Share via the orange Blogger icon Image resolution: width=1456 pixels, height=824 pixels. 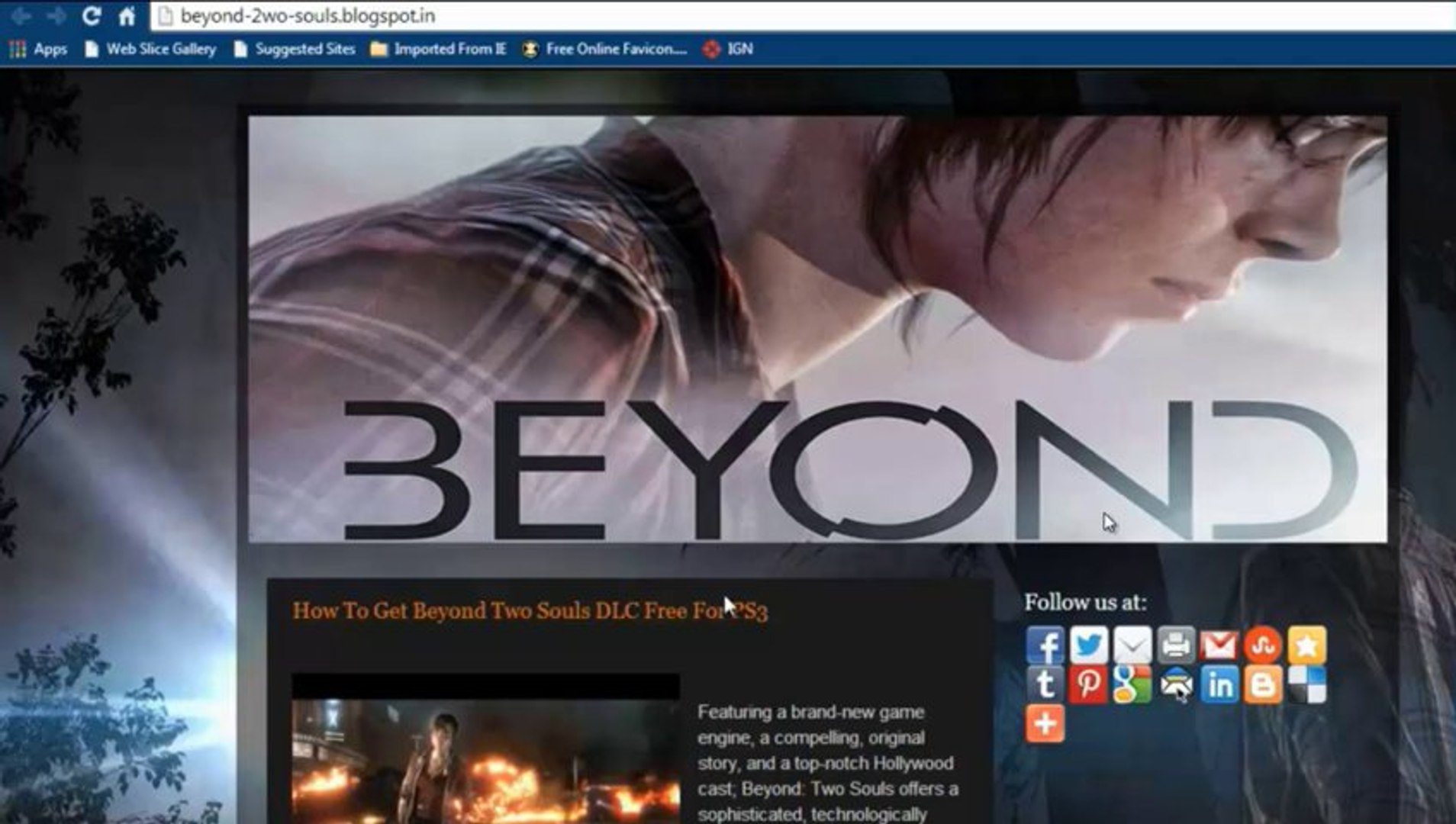coord(1263,684)
